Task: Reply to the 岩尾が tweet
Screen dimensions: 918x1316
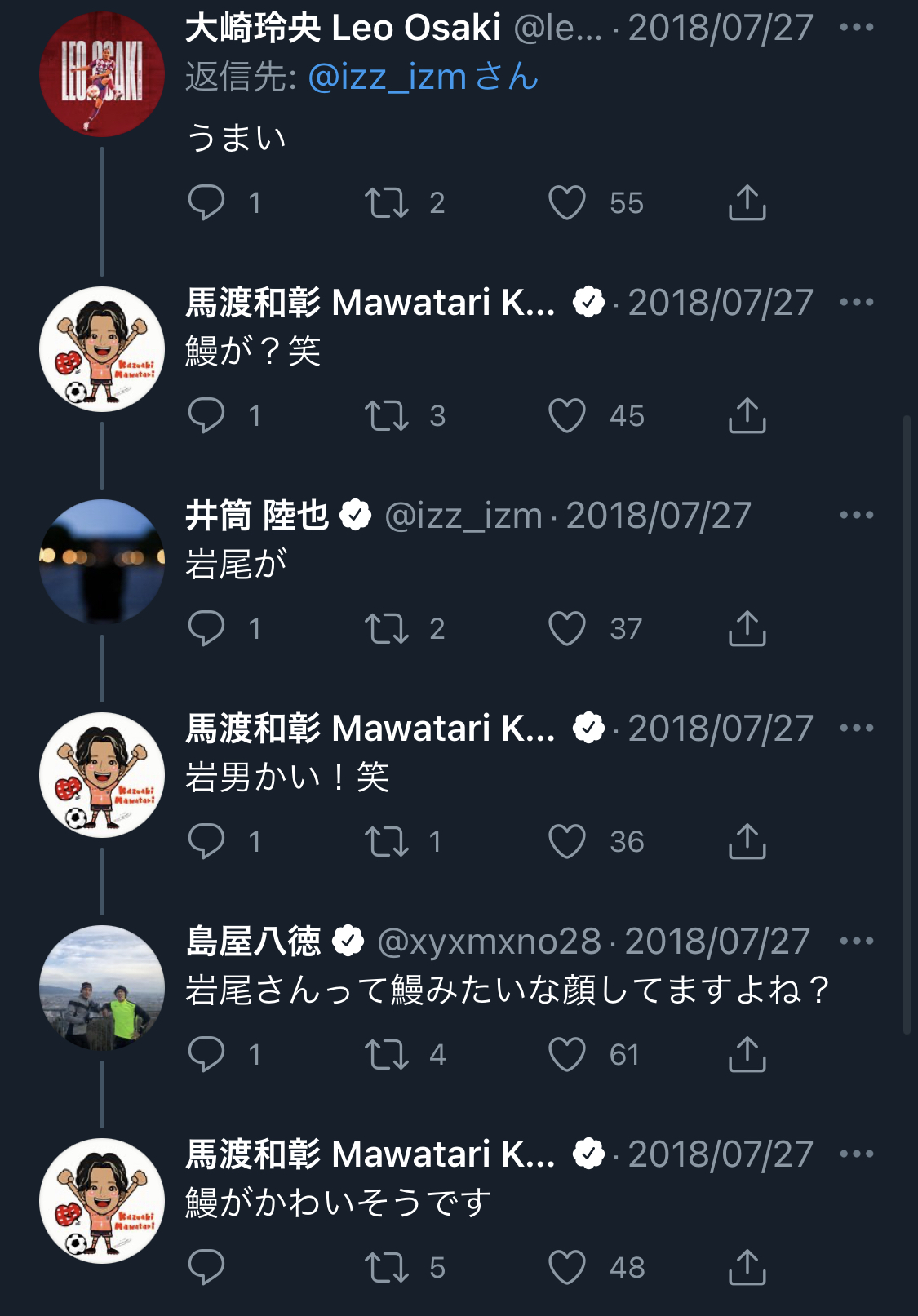Action: point(206,629)
